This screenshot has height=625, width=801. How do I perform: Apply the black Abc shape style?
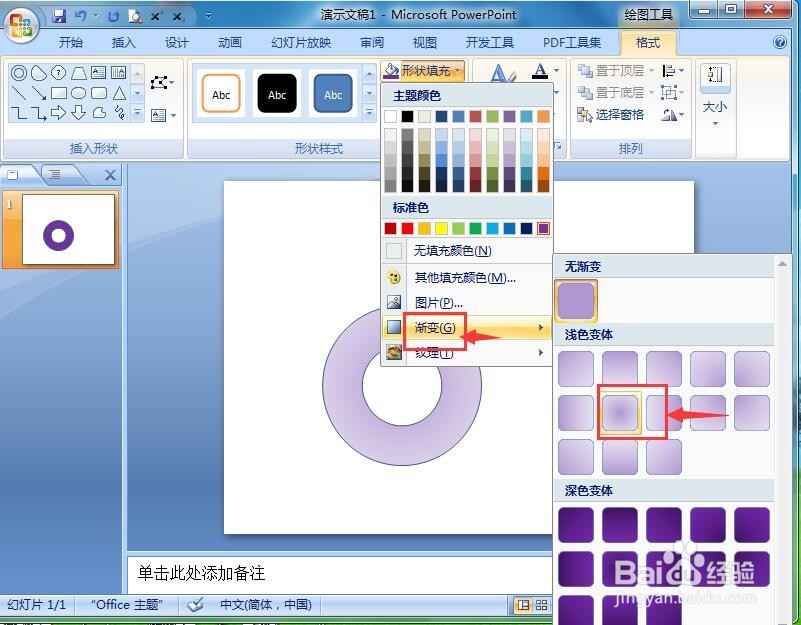(x=277, y=93)
